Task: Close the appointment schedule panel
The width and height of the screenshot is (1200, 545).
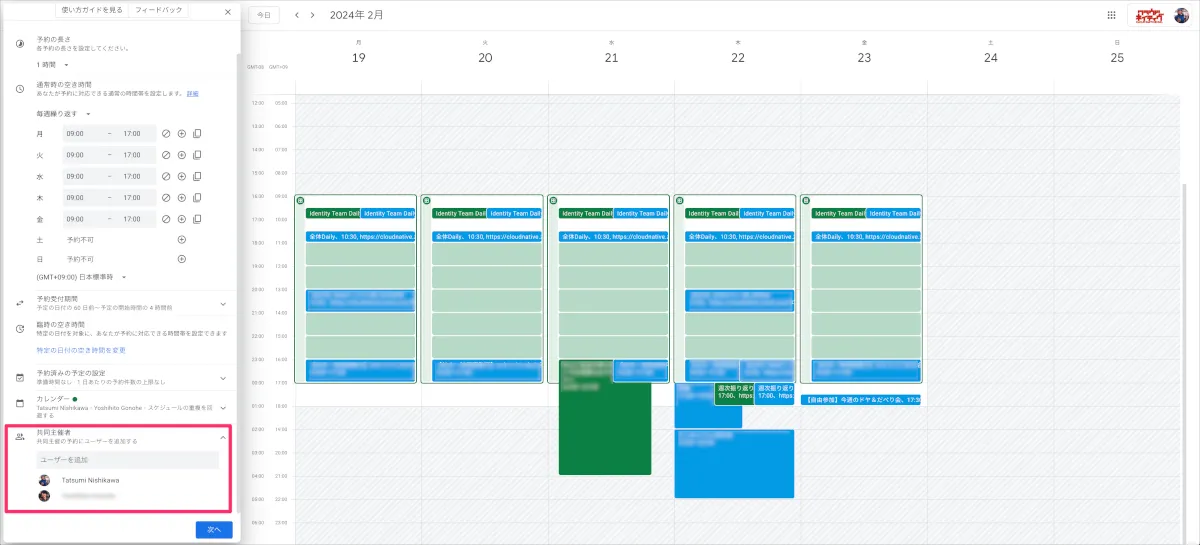Action: (x=228, y=12)
